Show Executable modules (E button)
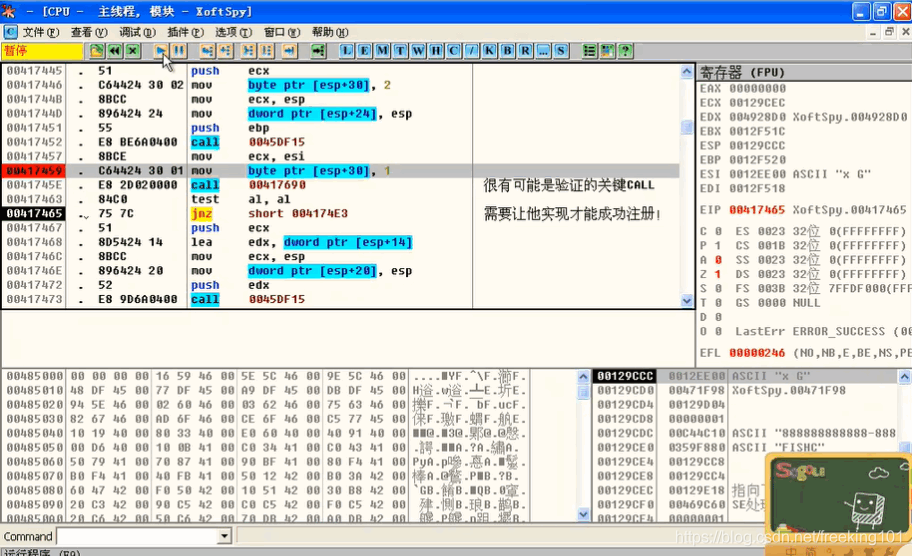Viewport: 912px width, 556px height. pos(364,51)
